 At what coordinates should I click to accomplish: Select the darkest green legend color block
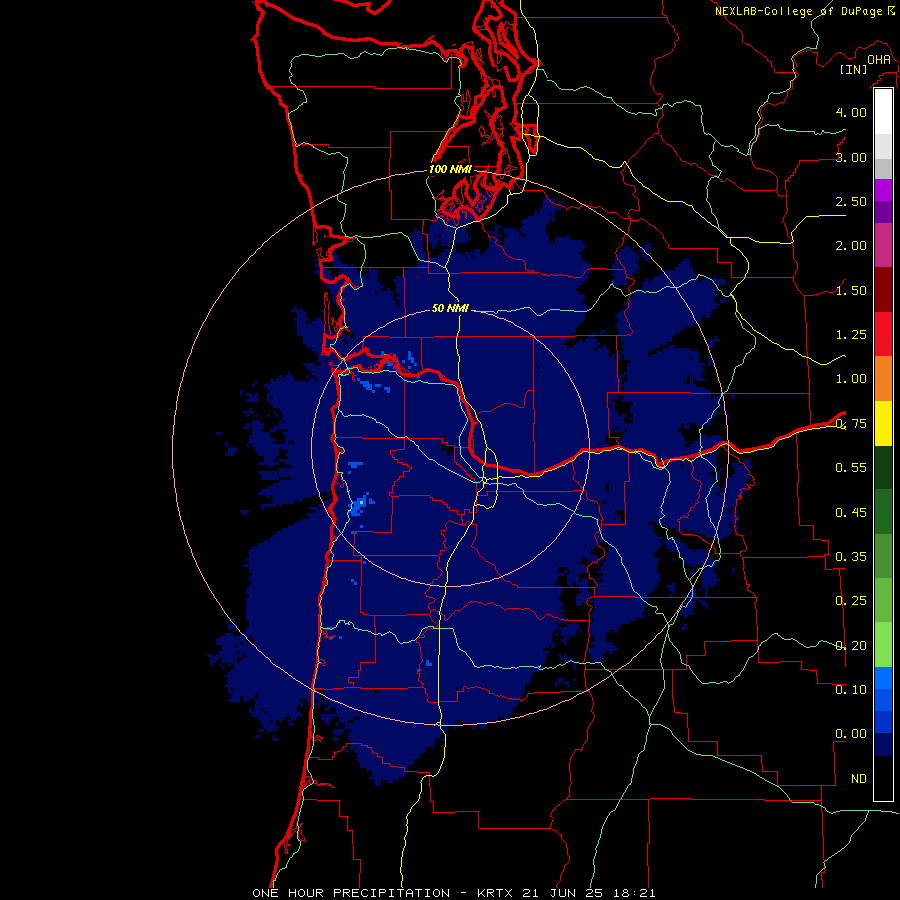pos(883,467)
